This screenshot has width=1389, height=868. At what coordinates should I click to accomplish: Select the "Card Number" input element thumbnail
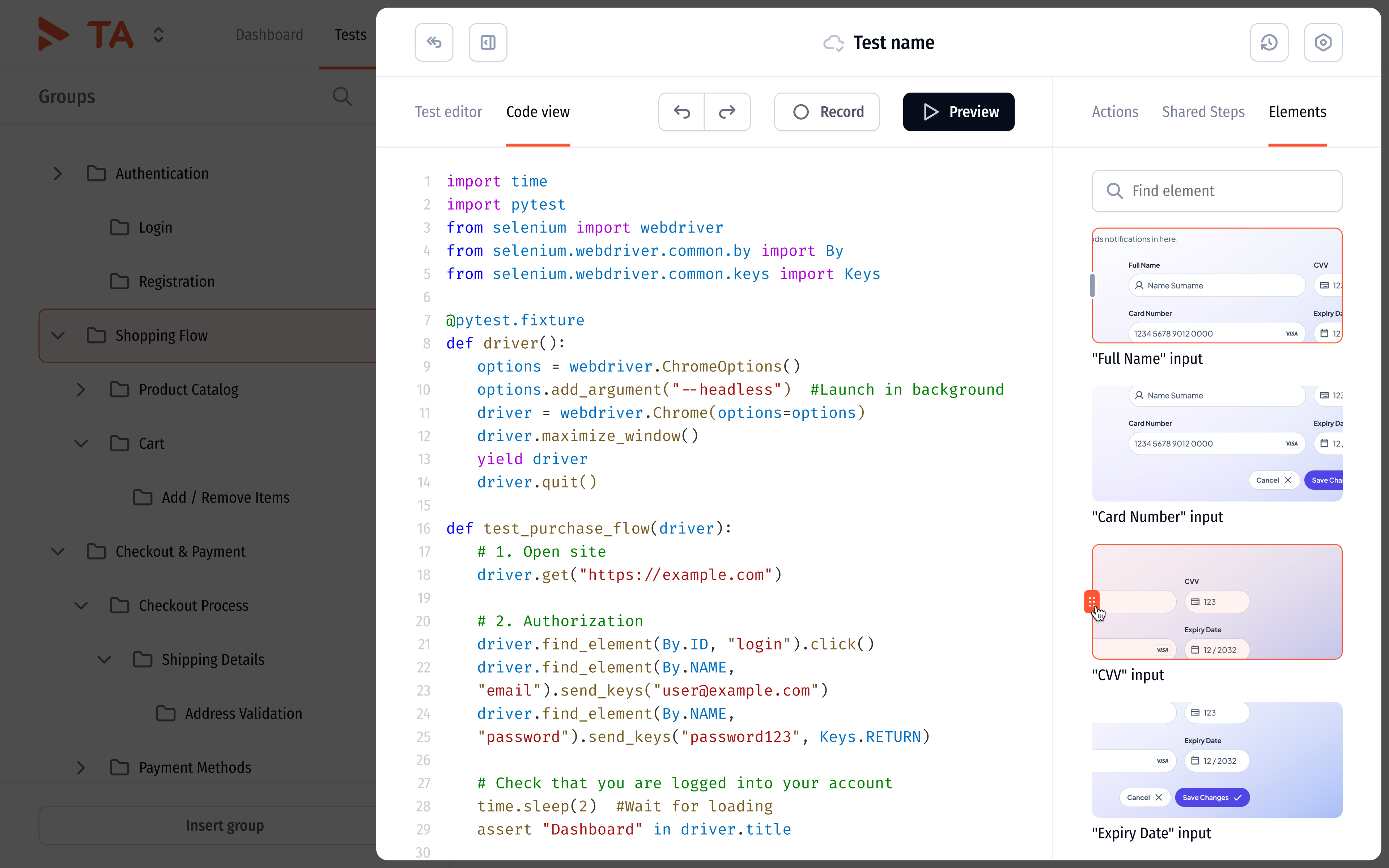click(1217, 443)
